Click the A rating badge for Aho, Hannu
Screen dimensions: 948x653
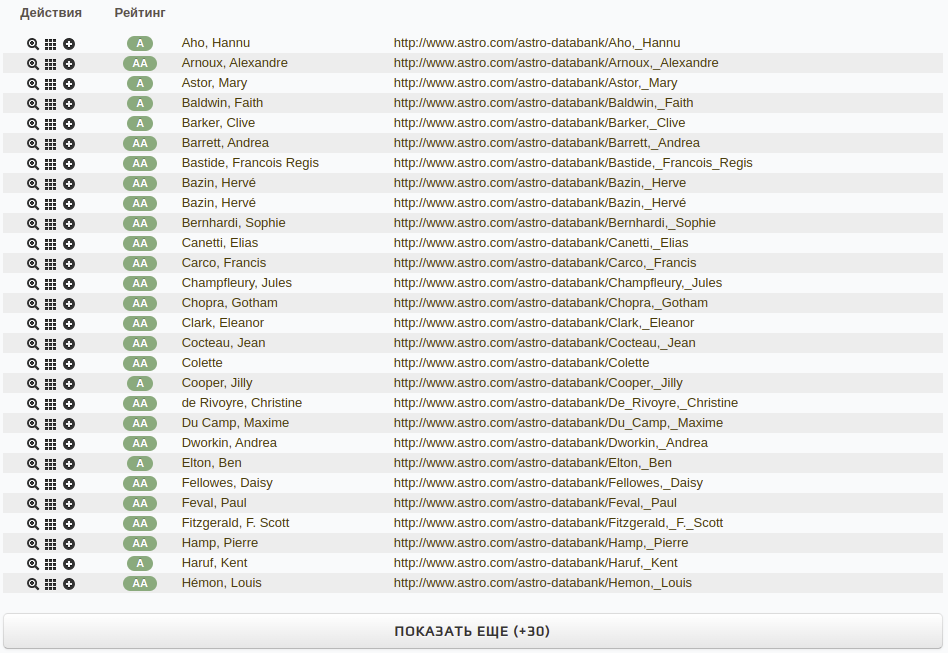(x=140, y=44)
